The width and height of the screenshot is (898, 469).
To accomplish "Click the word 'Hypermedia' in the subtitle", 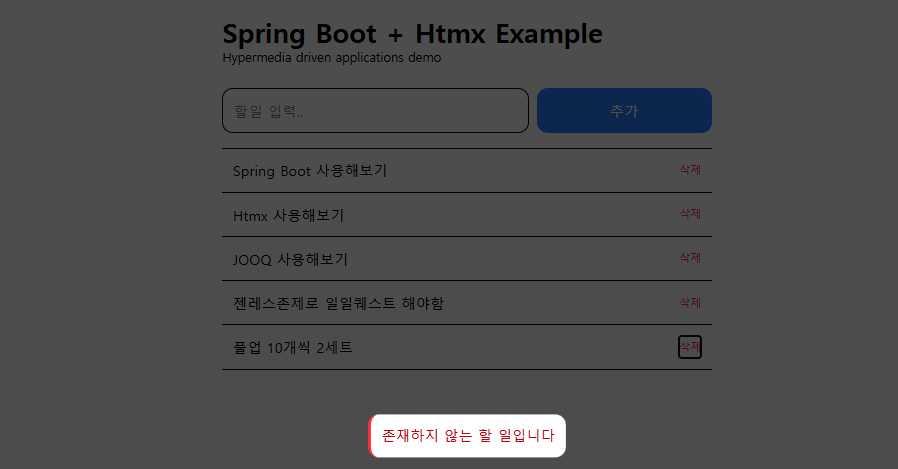I will (257, 58).
